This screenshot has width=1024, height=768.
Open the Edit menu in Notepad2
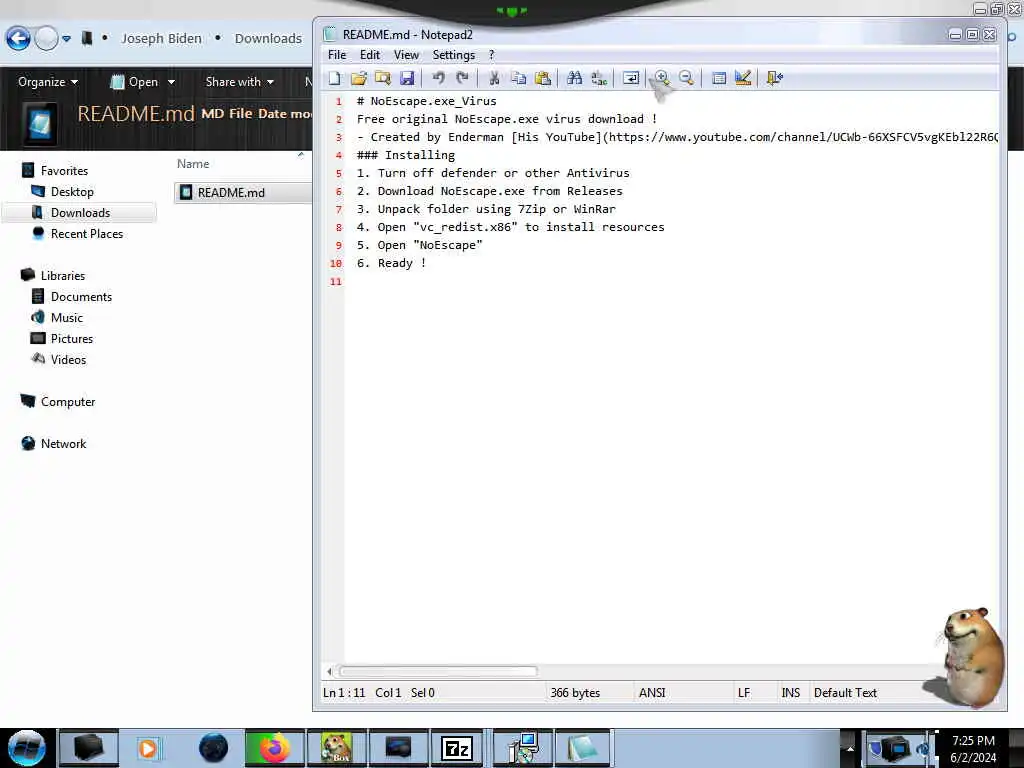pos(370,55)
